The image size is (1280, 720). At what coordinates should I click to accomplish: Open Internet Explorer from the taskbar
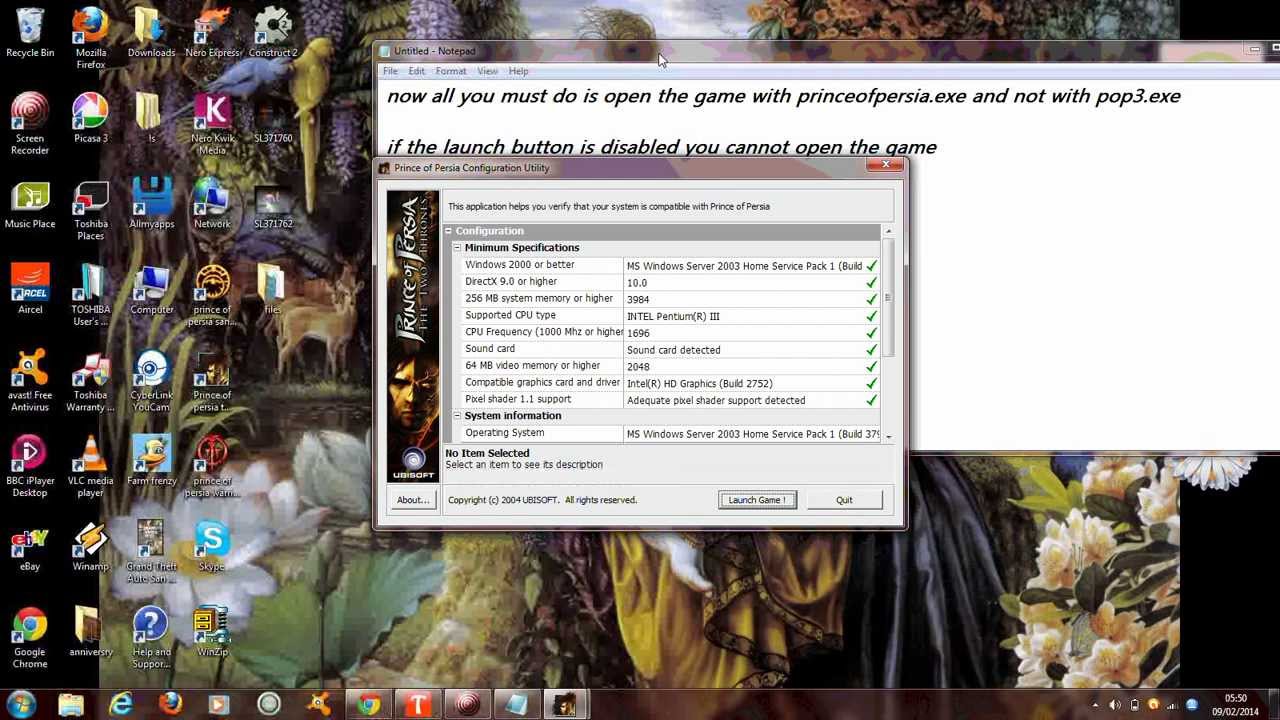121,705
